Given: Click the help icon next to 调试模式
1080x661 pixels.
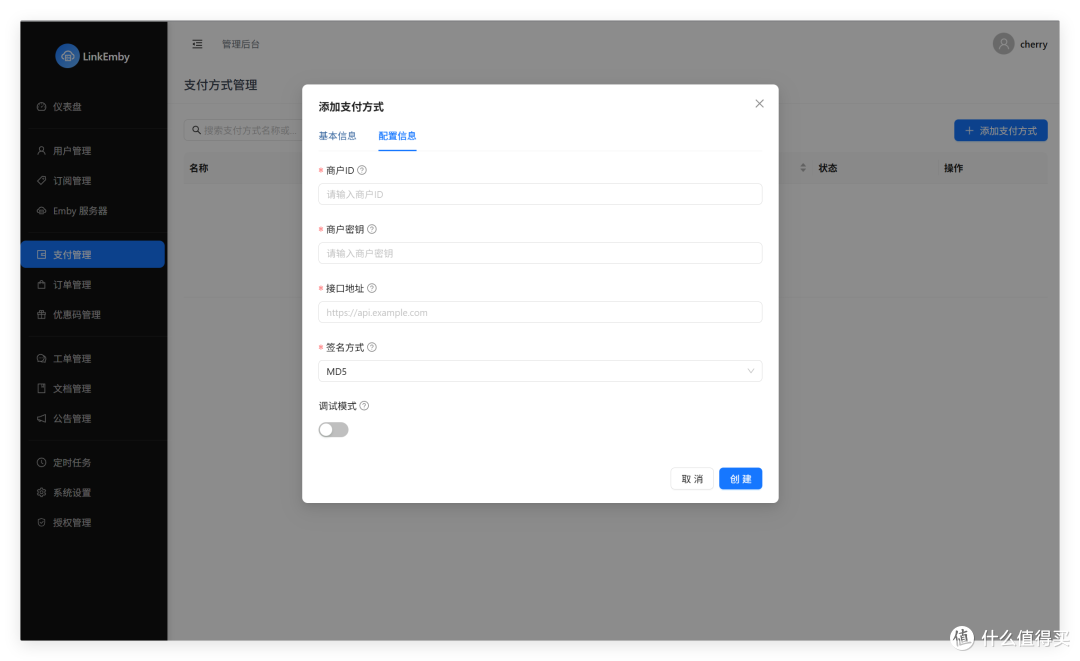Looking at the screenshot, I should click(364, 406).
